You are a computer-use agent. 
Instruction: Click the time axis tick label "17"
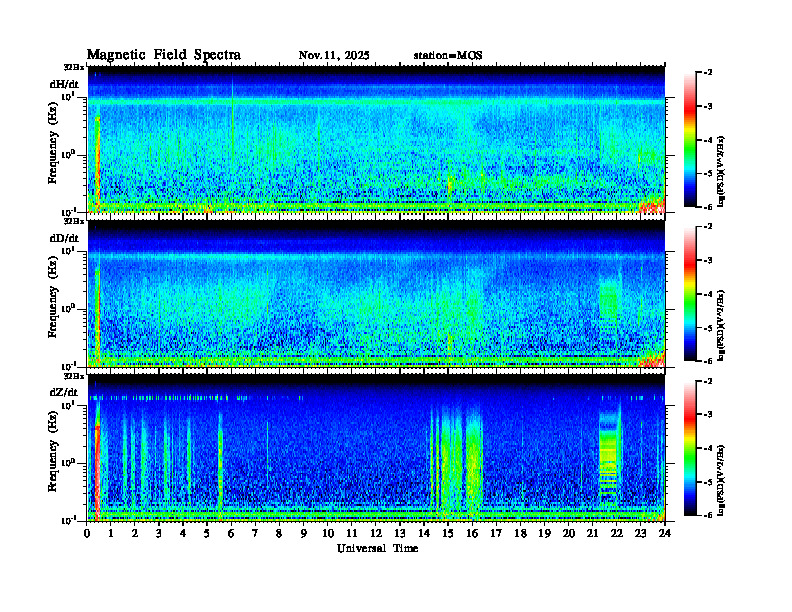point(497,533)
